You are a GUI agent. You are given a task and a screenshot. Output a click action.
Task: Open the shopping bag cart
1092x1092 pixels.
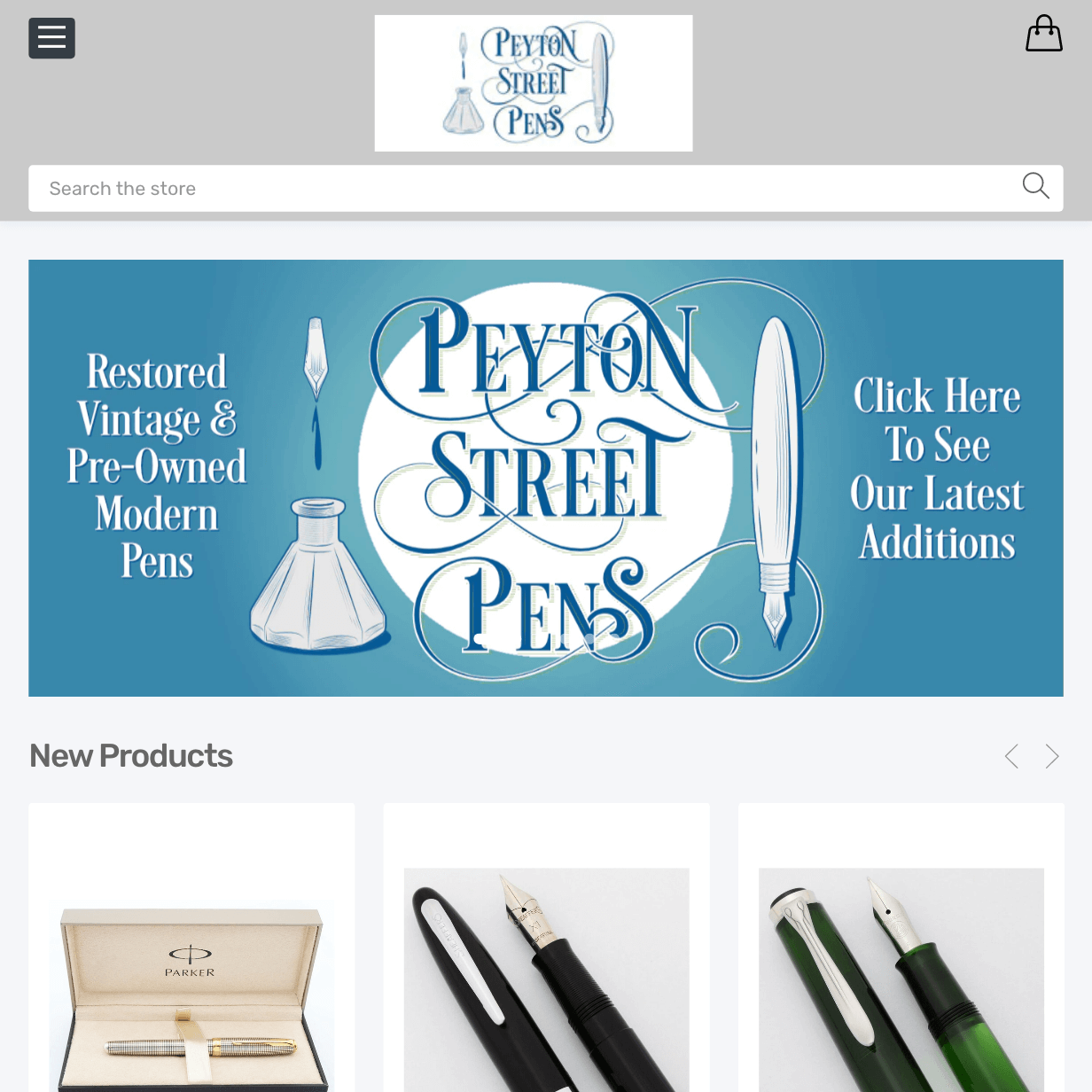pos(1043,34)
